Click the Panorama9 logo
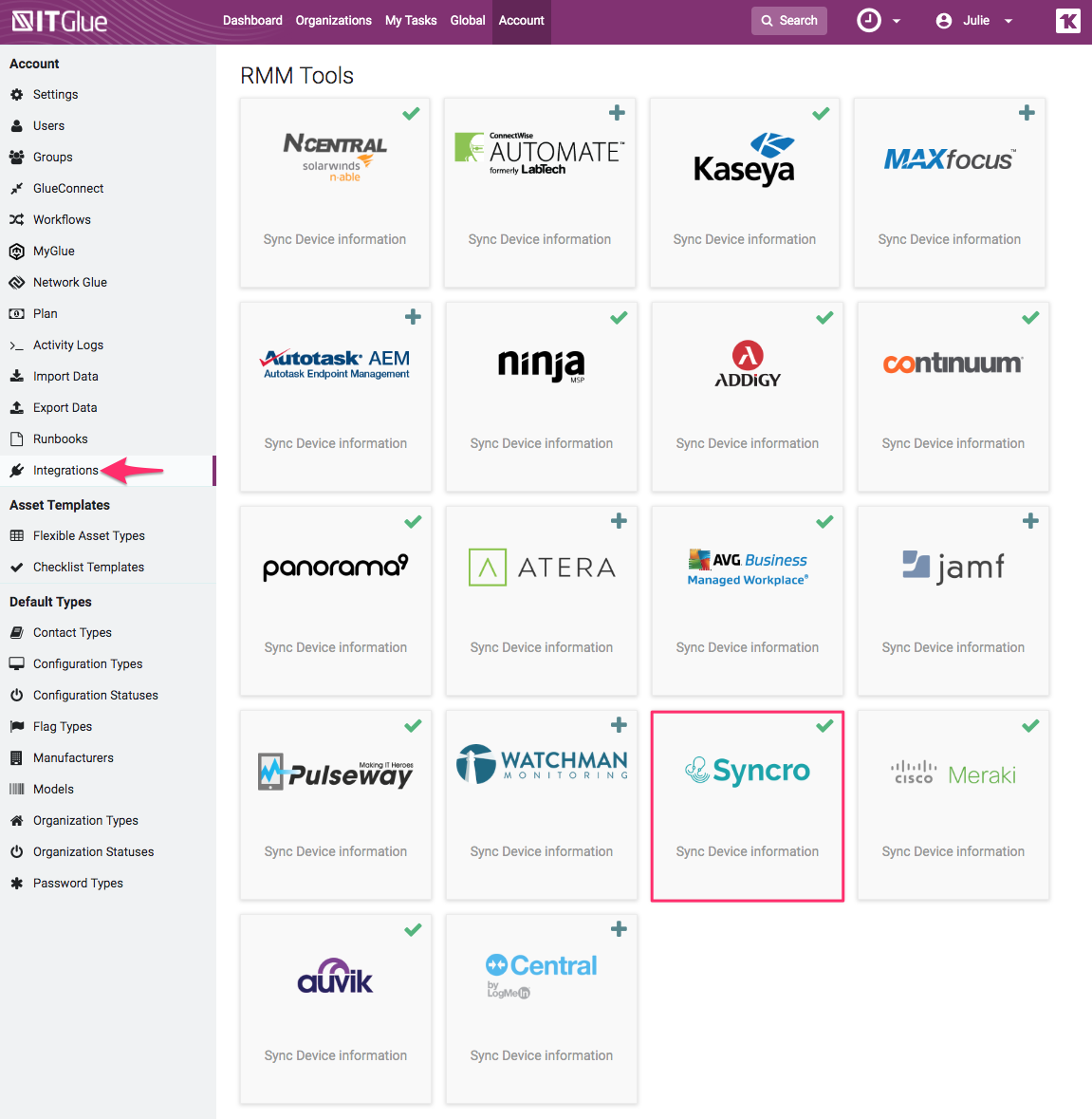Screen dimensions: 1092x1119 (x=335, y=568)
